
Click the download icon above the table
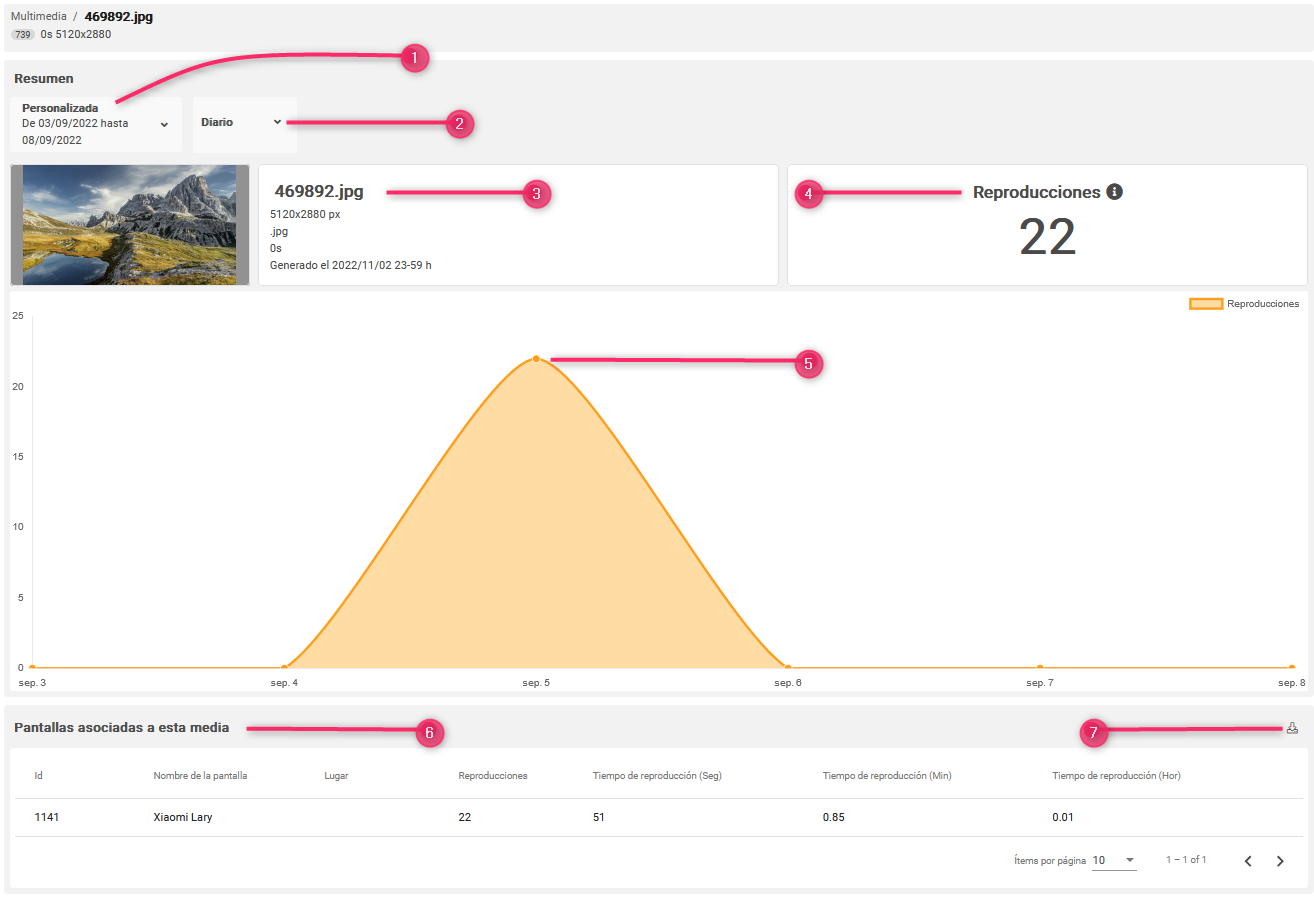click(1292, 728)
